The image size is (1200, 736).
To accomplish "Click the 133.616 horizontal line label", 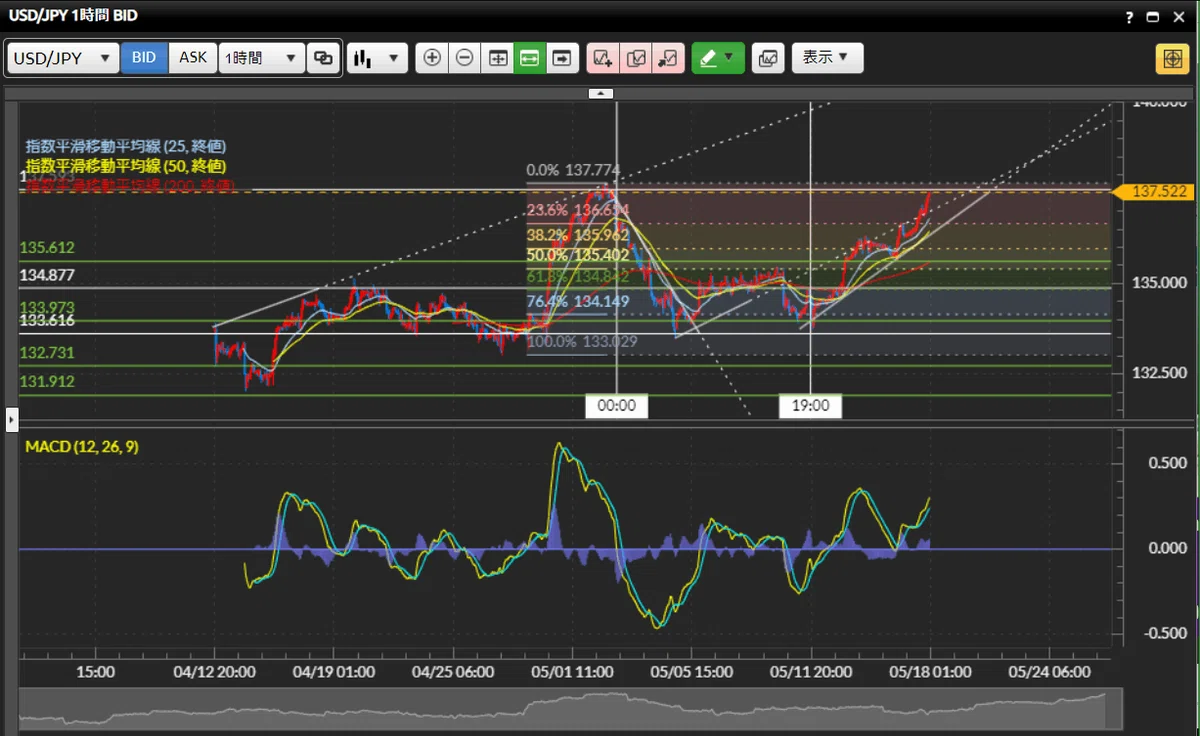I will (47, 320).
